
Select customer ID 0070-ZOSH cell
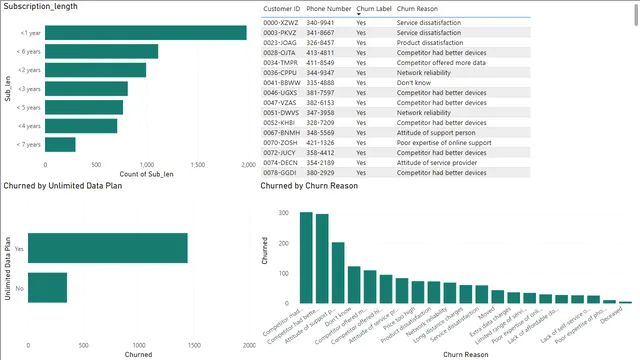280,143
